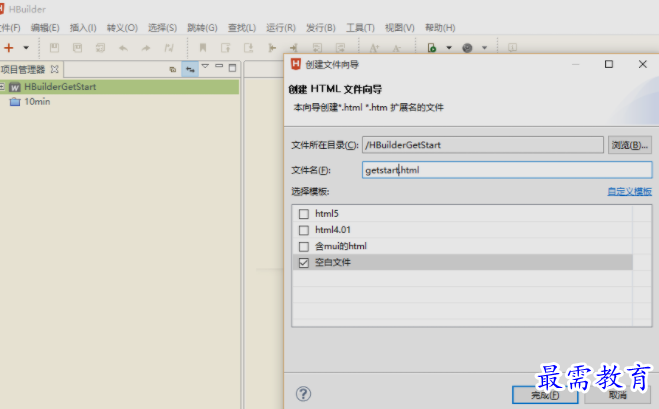Expand the HBuilderGetStart project node
The height and width of the screenshot is (409, 659).
pos(2,87)
